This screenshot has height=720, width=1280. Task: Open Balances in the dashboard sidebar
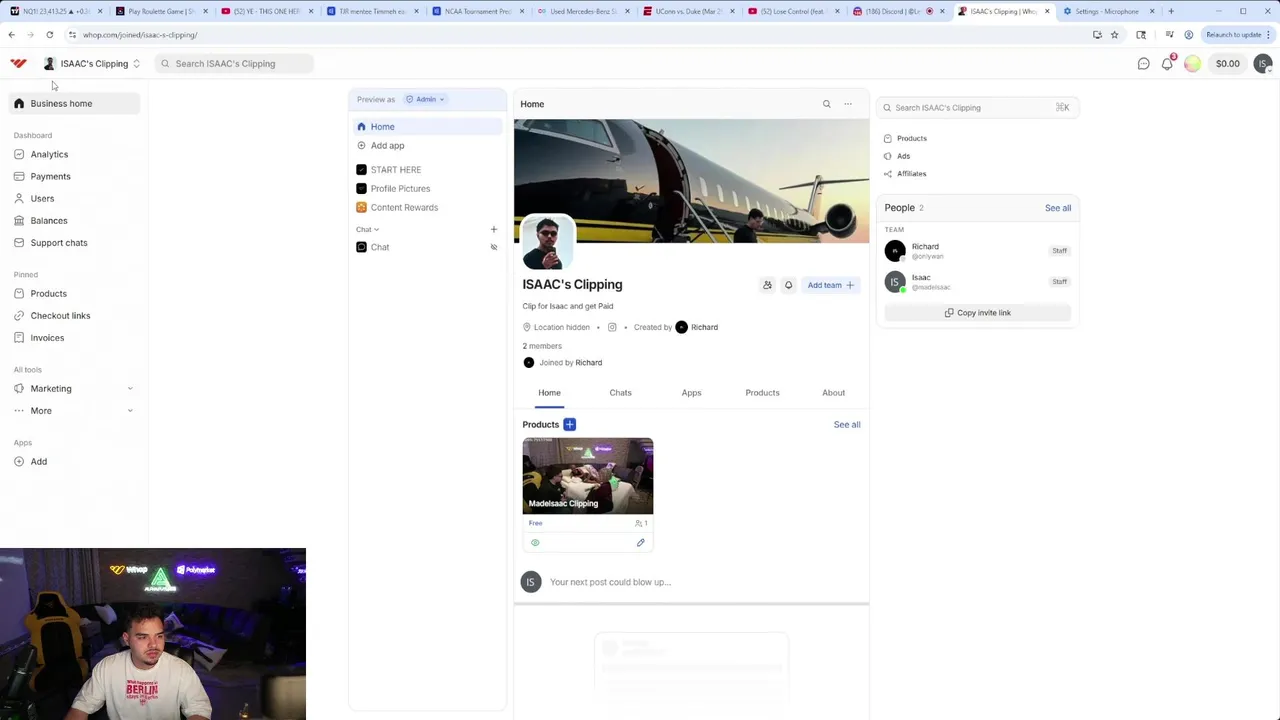(x=48, y=221)
